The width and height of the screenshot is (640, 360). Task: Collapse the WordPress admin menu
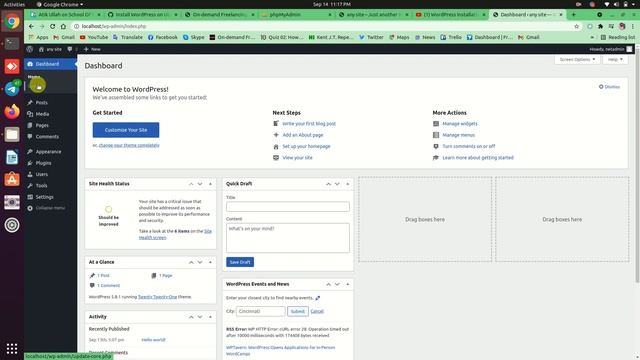[46, 208]
